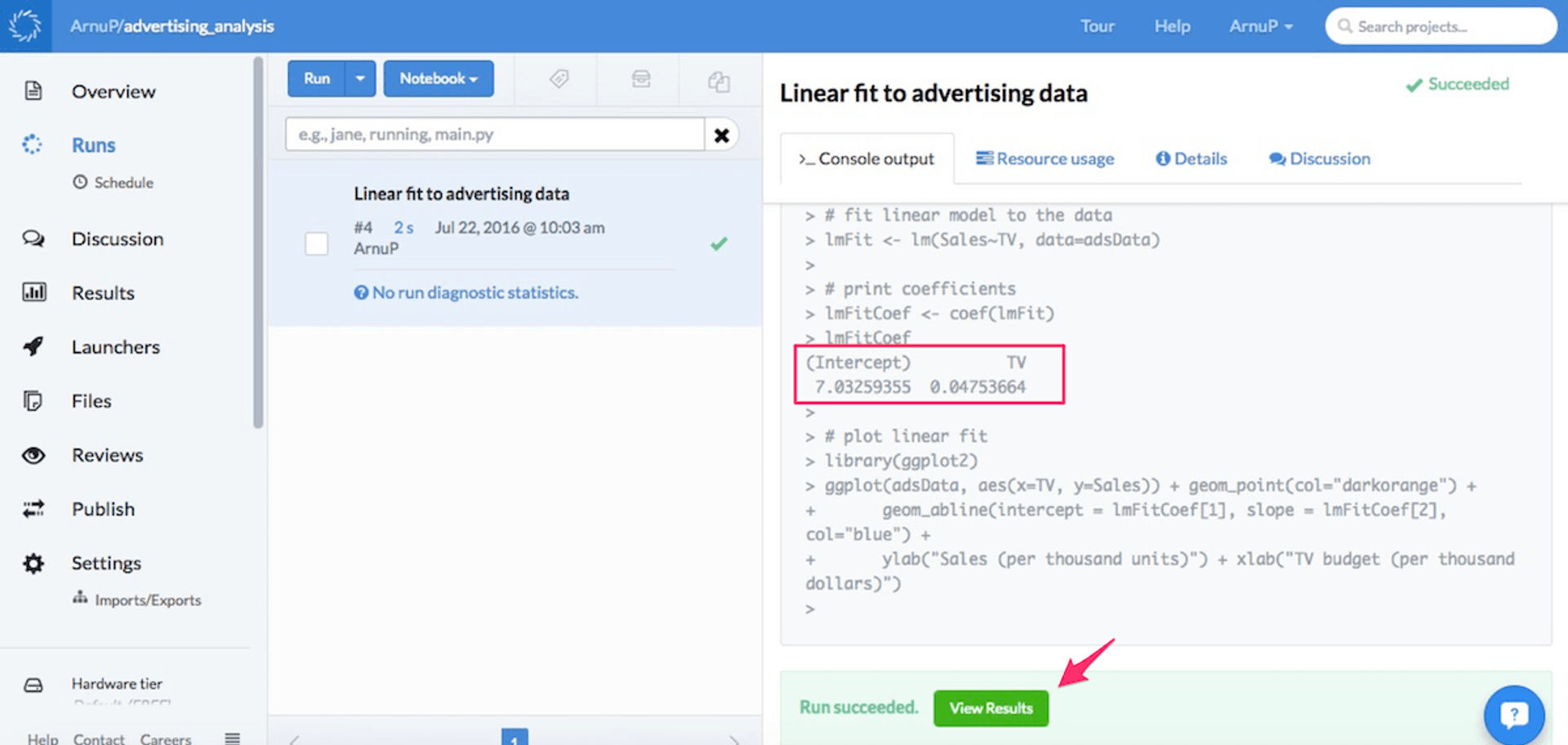Click the footer hamburger menu icon
The image size is (1568, 745).
coord(232,738)
